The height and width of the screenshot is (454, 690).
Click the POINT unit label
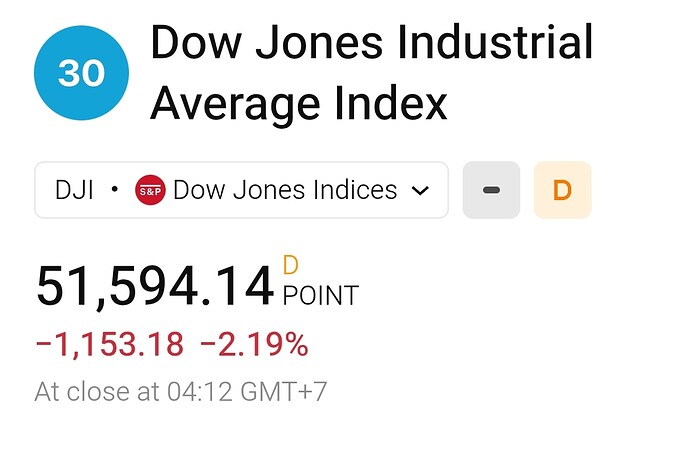(x=321, y=296)
